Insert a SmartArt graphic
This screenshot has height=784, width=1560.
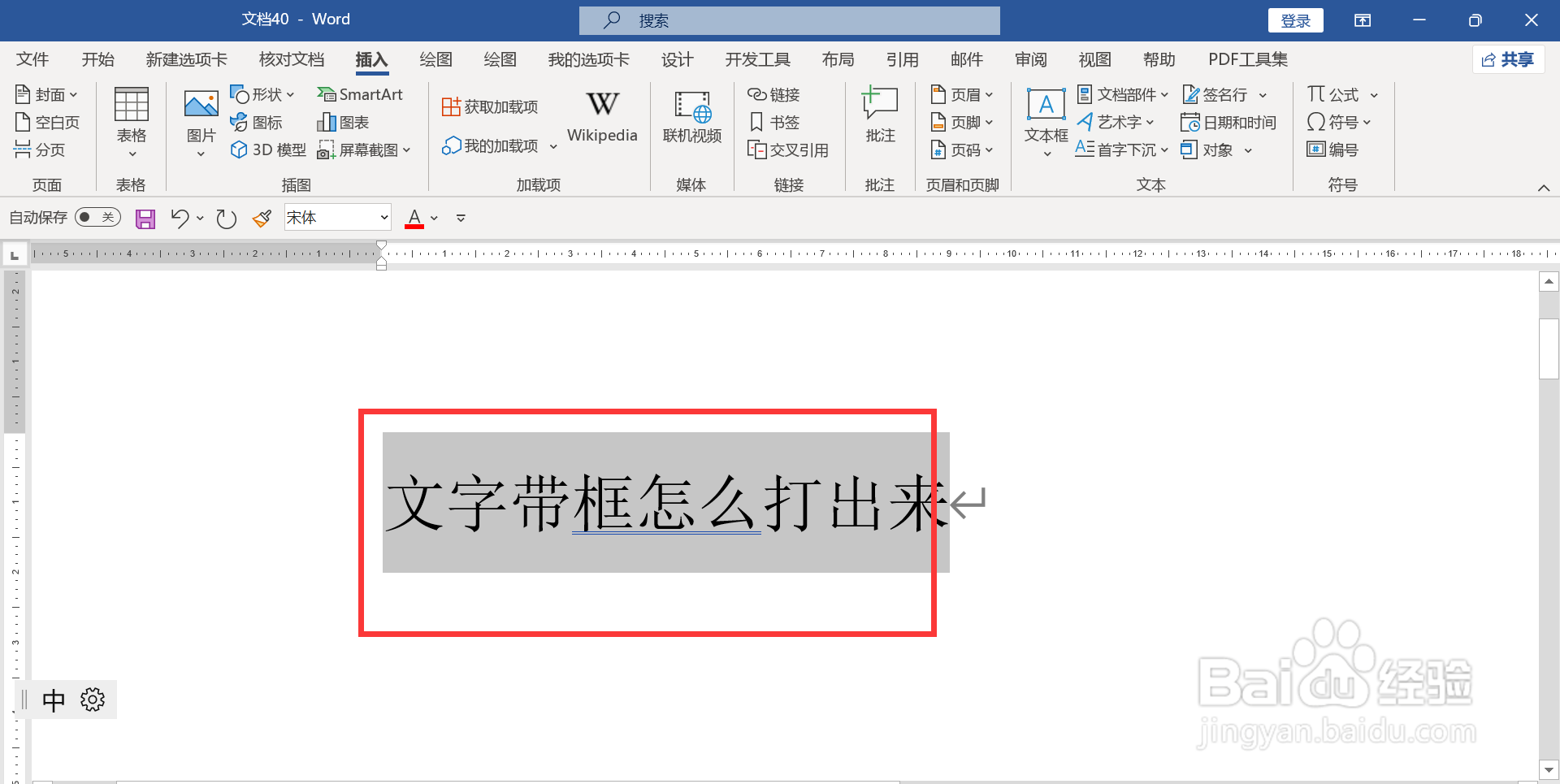click(360, 95)
